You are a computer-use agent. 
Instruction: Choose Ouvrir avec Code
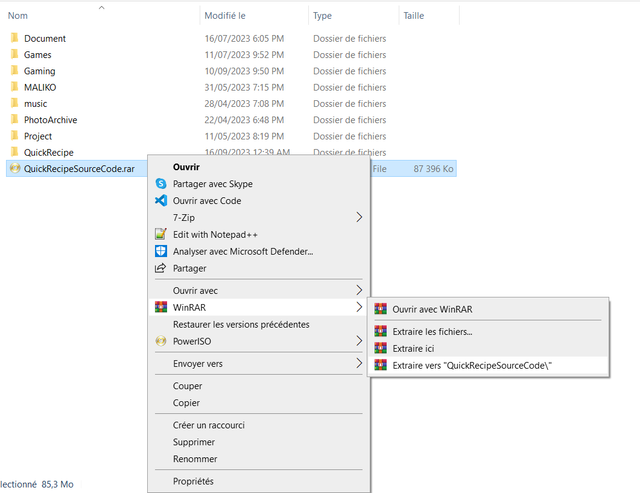[x=207, y=200]
